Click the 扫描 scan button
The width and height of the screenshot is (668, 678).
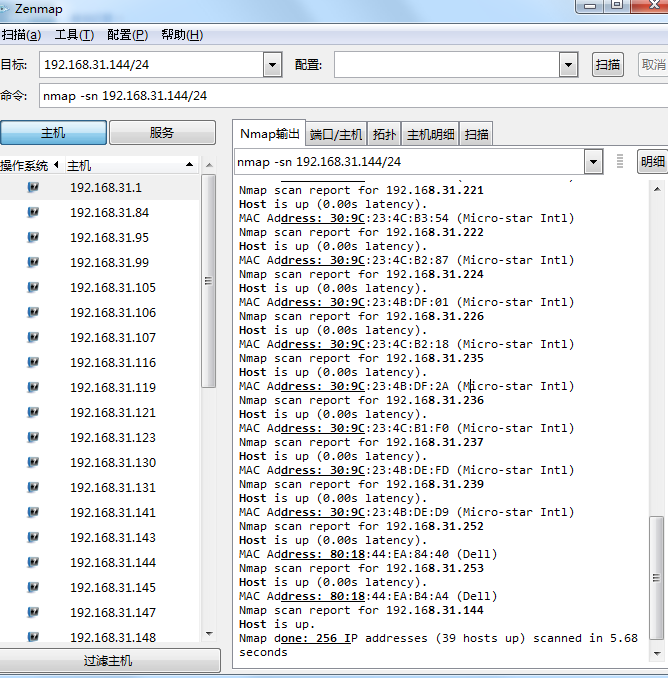coord(607,64)
